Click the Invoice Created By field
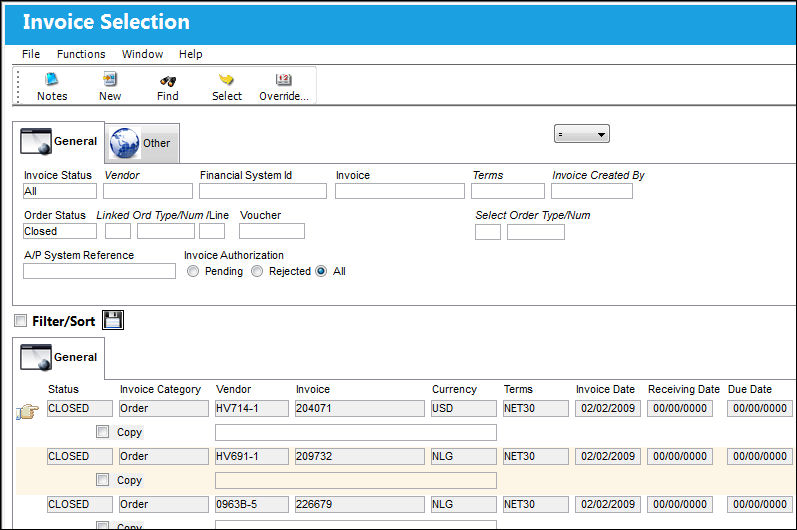 point(592,191)
